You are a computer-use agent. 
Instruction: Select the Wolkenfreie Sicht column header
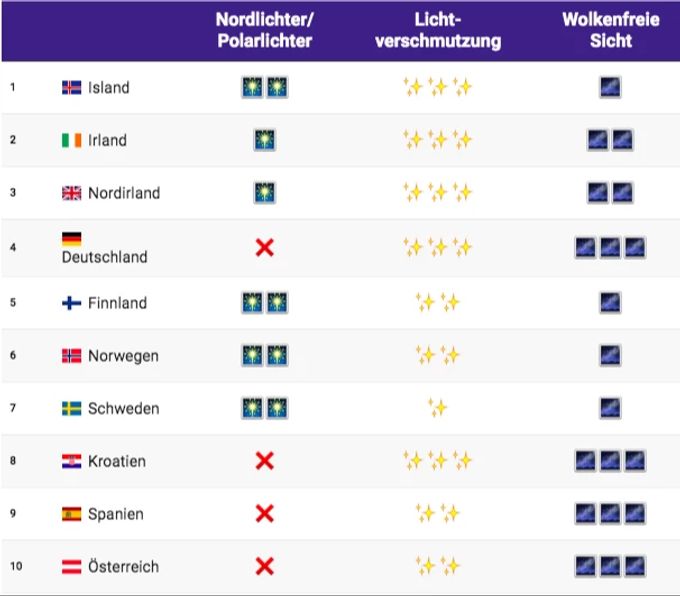click(611, 30)
